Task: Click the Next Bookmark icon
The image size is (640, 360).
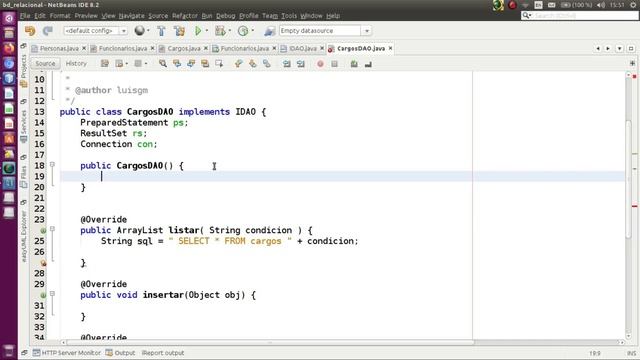Action: tap(253, 64)
